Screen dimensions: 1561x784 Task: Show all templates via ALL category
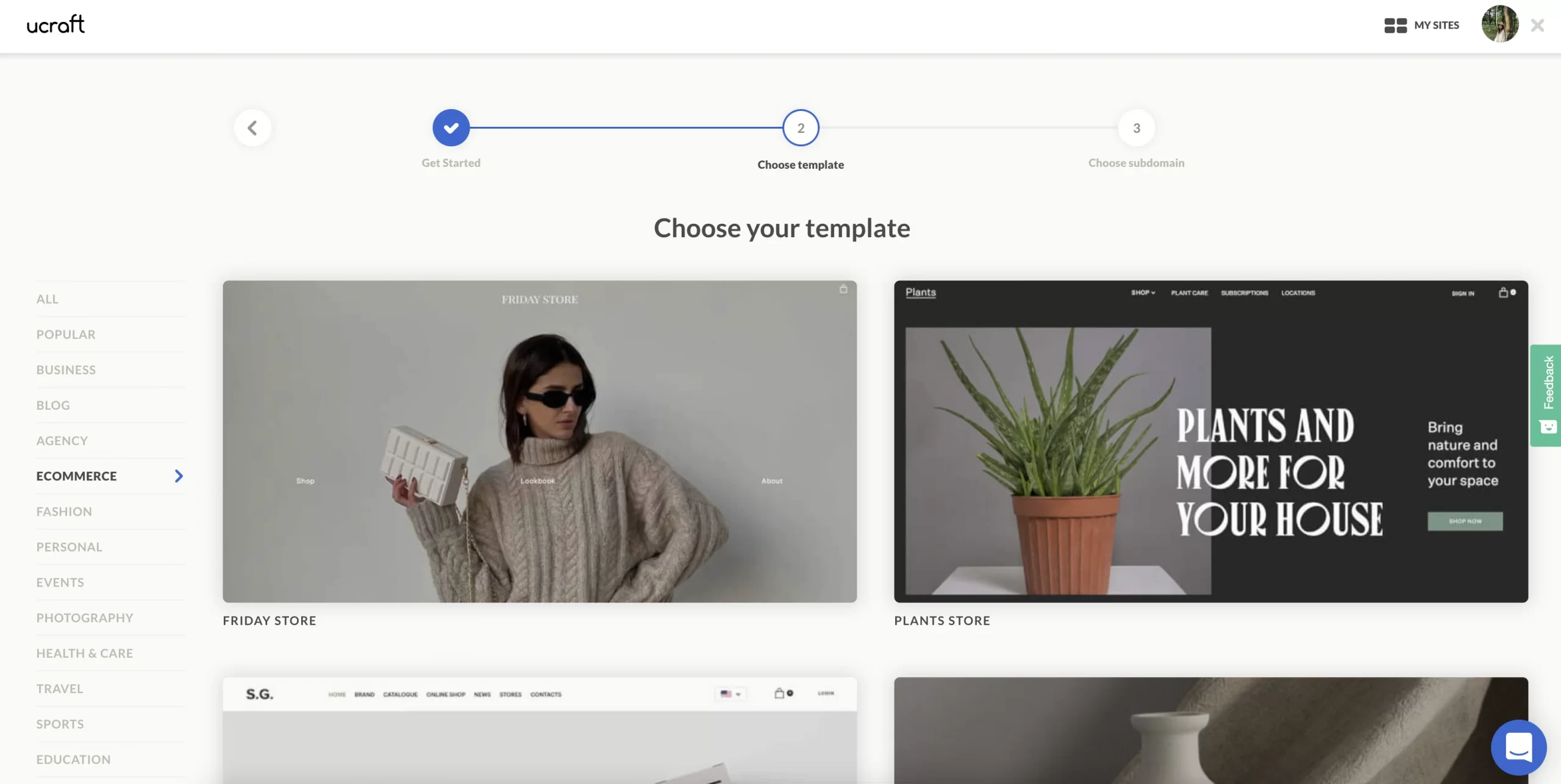48,299
